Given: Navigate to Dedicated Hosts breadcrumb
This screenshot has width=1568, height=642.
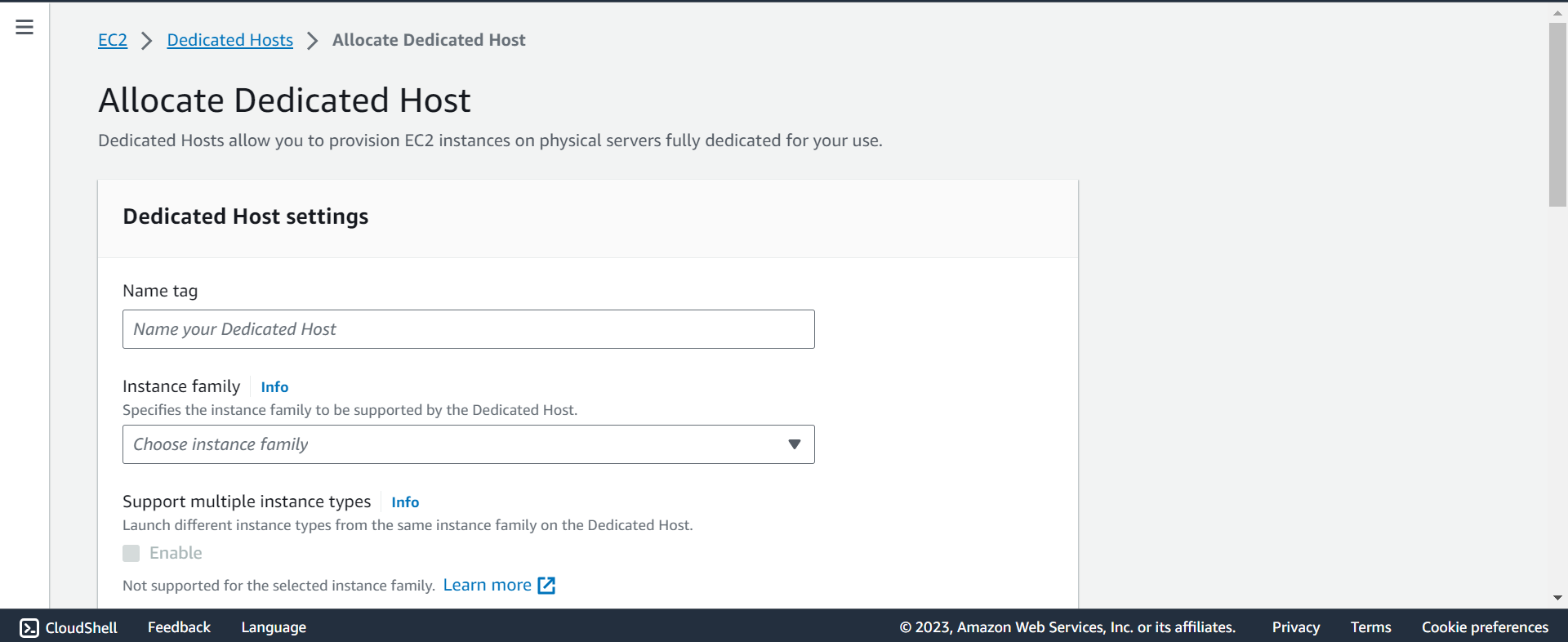Looking at the screenshot, I should [x=229, y=40].
